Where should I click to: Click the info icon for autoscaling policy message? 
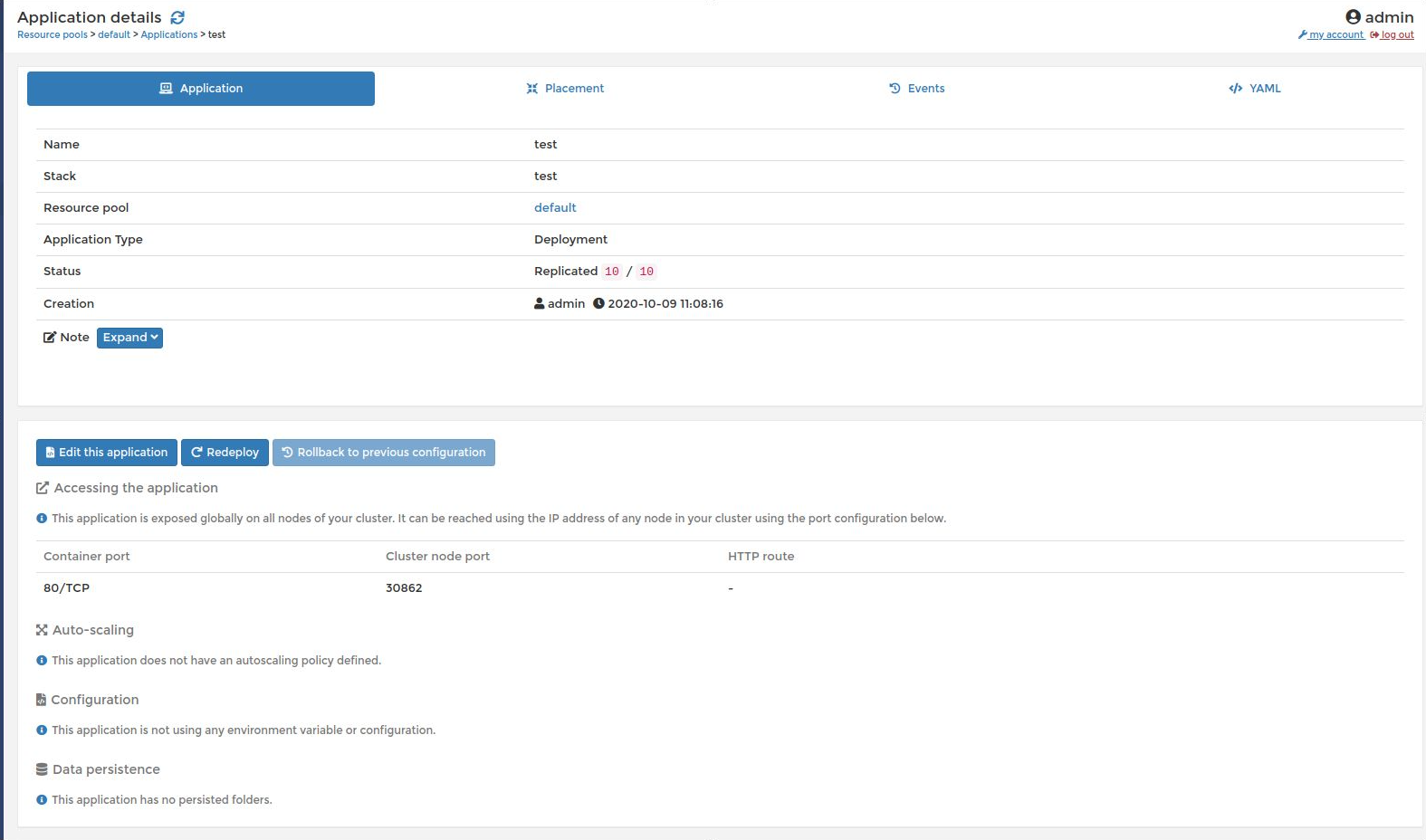click(42, 661)
